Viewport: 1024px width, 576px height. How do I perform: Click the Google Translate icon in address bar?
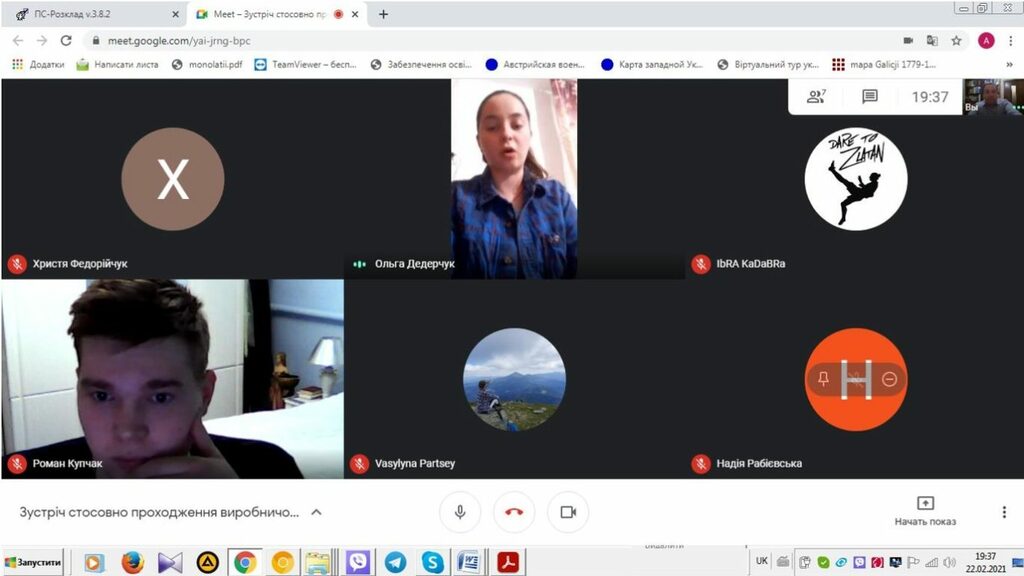coord(932,41)
